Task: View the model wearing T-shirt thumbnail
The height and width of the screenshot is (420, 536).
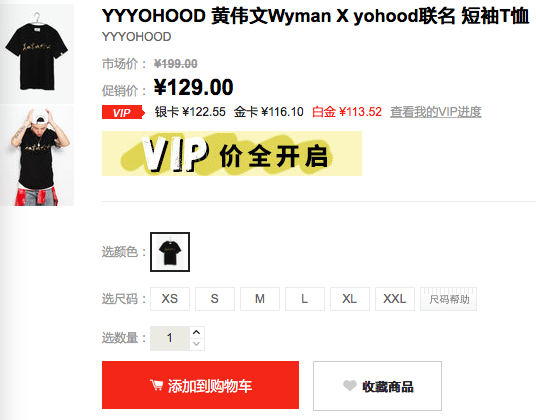Action: pyautogui.click(x=37, y=156)
